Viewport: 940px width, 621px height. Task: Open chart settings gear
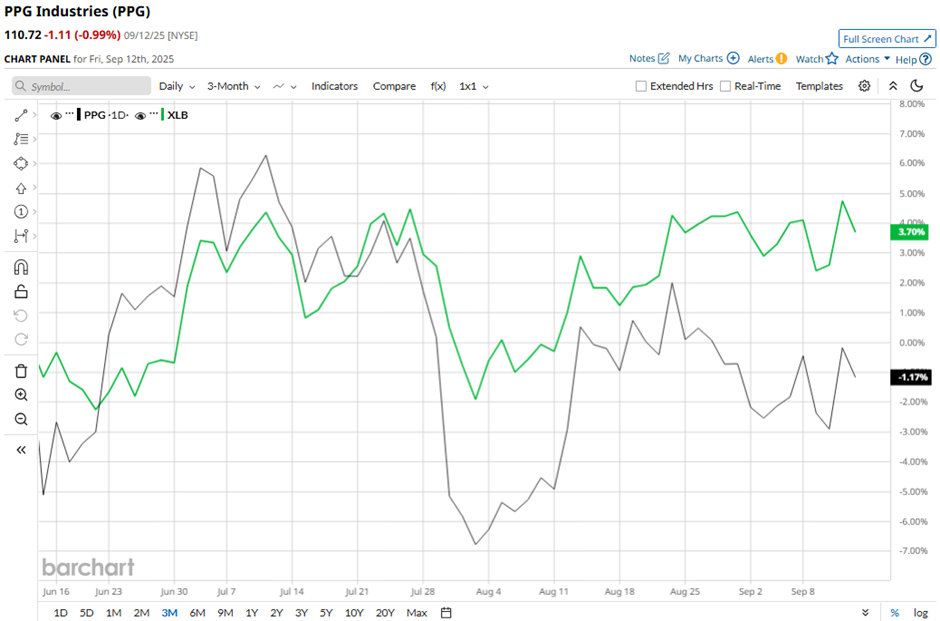[x=864, y=86]
